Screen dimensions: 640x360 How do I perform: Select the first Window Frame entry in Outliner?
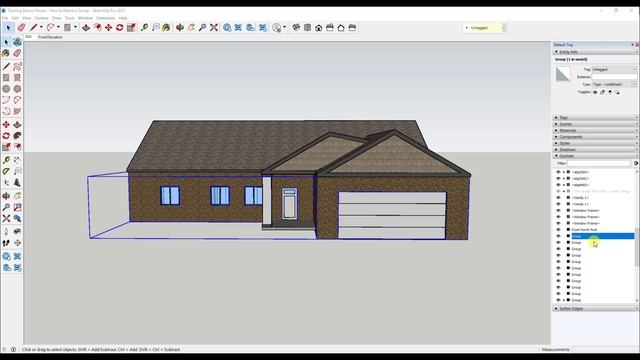pos(585,210)
